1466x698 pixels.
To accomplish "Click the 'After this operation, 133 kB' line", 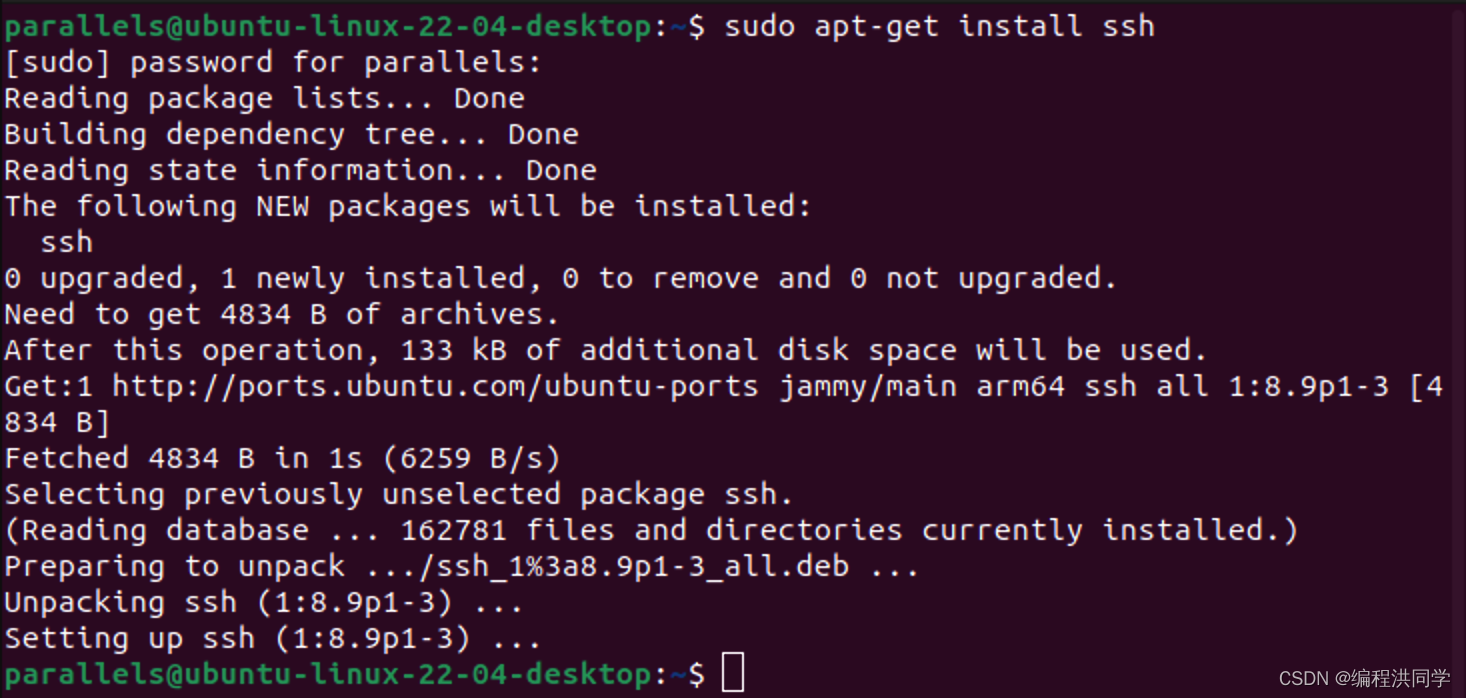I will pyautogui.click(x=605, y=351).
